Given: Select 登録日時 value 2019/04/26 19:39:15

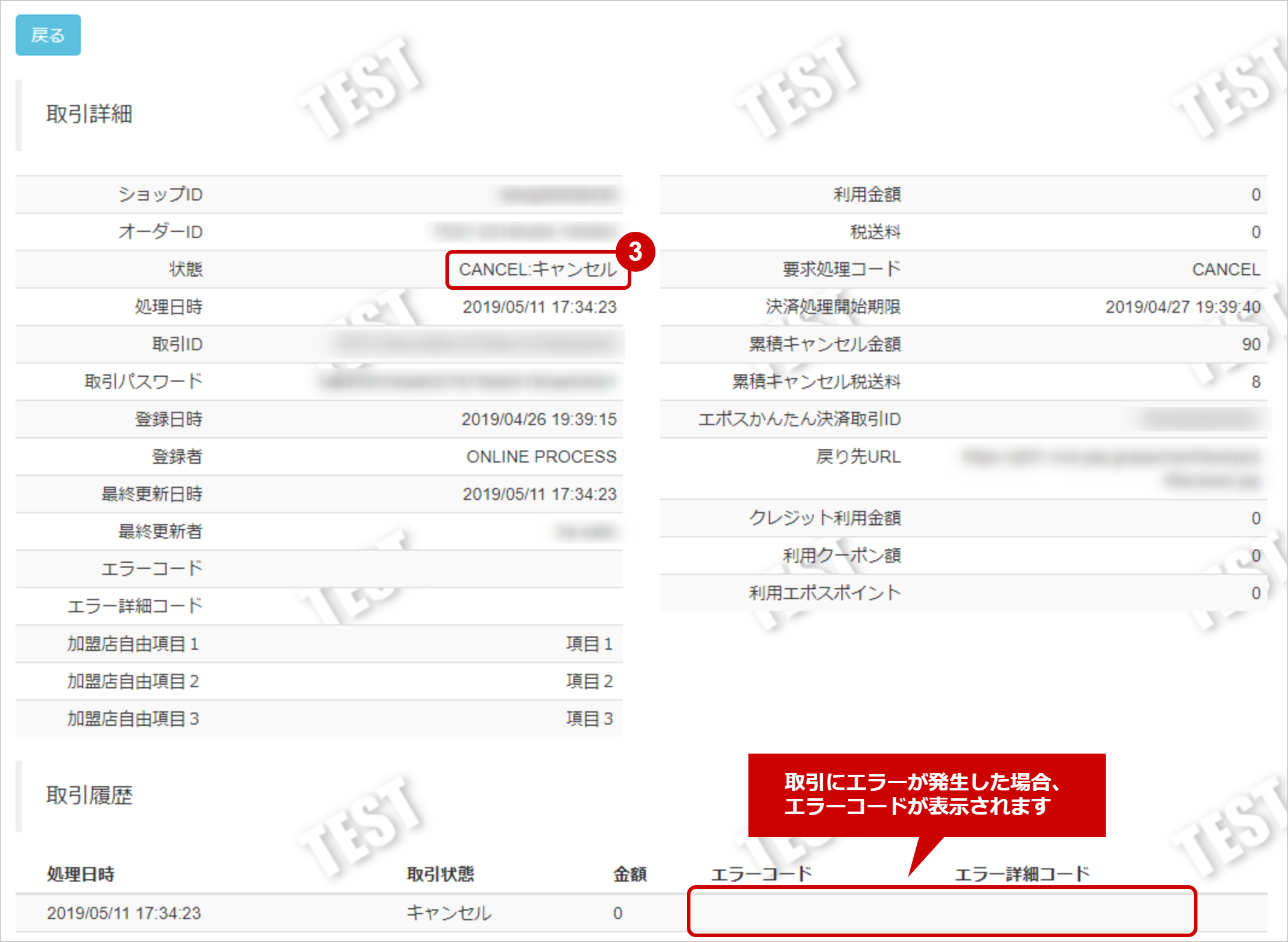Looking at the screenshot, I should pos(539,419).
